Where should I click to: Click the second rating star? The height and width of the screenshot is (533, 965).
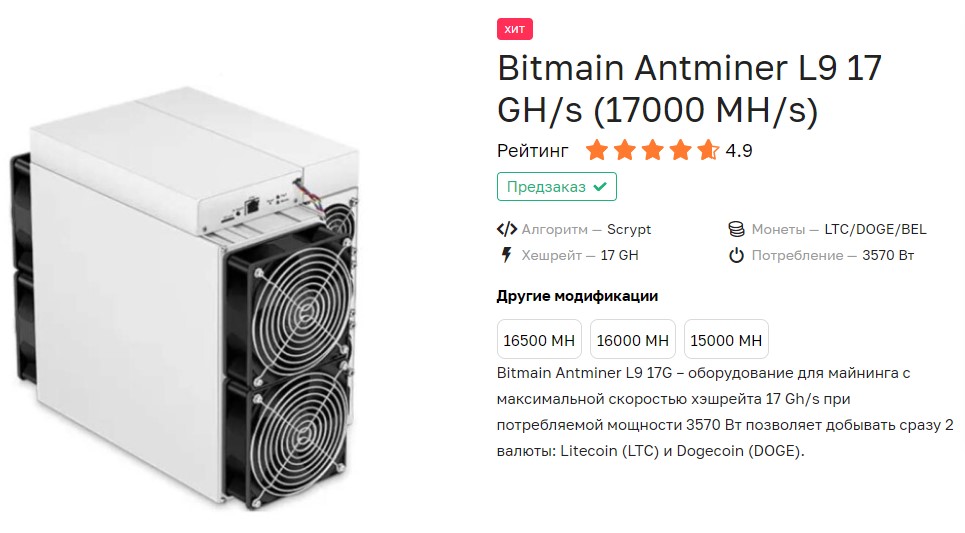click(625, 151)
